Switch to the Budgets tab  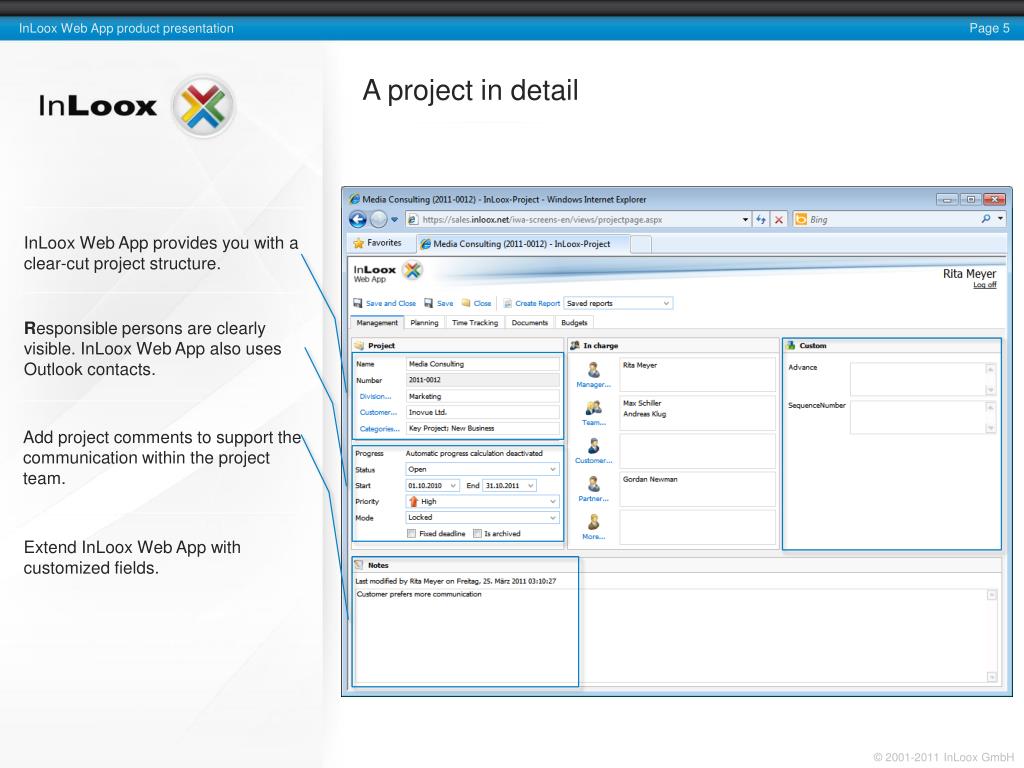click(574, 323)
